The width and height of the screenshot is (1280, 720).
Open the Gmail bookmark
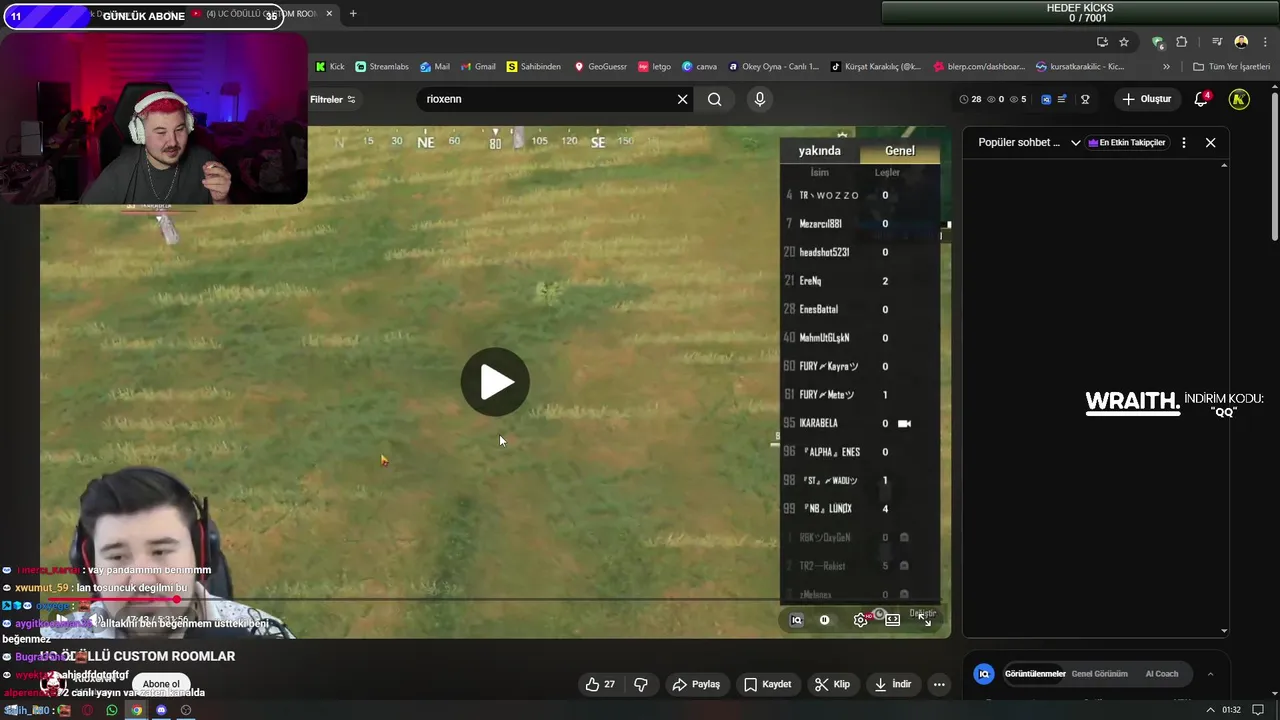(x=478, y=67)
